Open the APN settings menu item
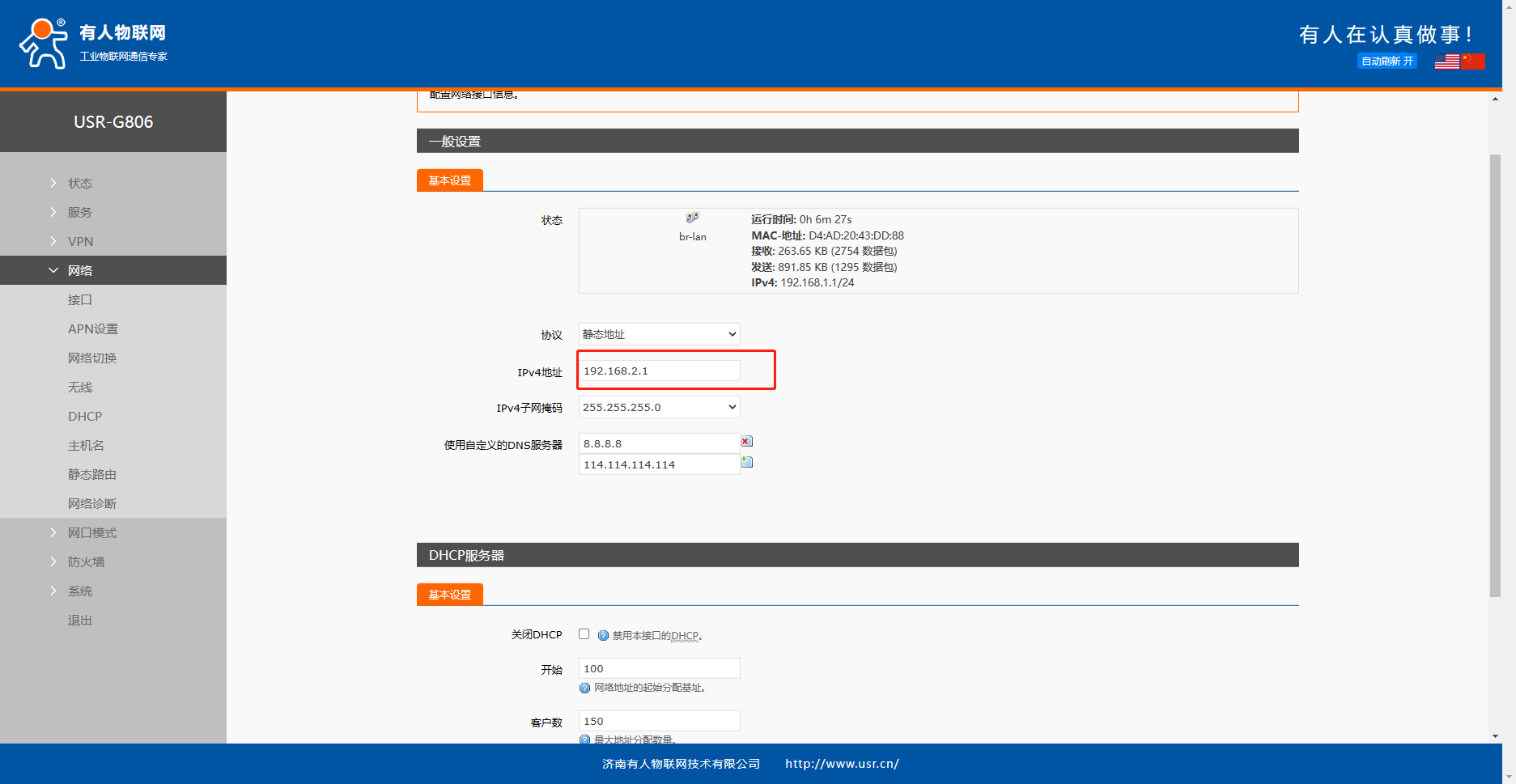The width and height of the screenshot is (1516, 784). point(93,328)
